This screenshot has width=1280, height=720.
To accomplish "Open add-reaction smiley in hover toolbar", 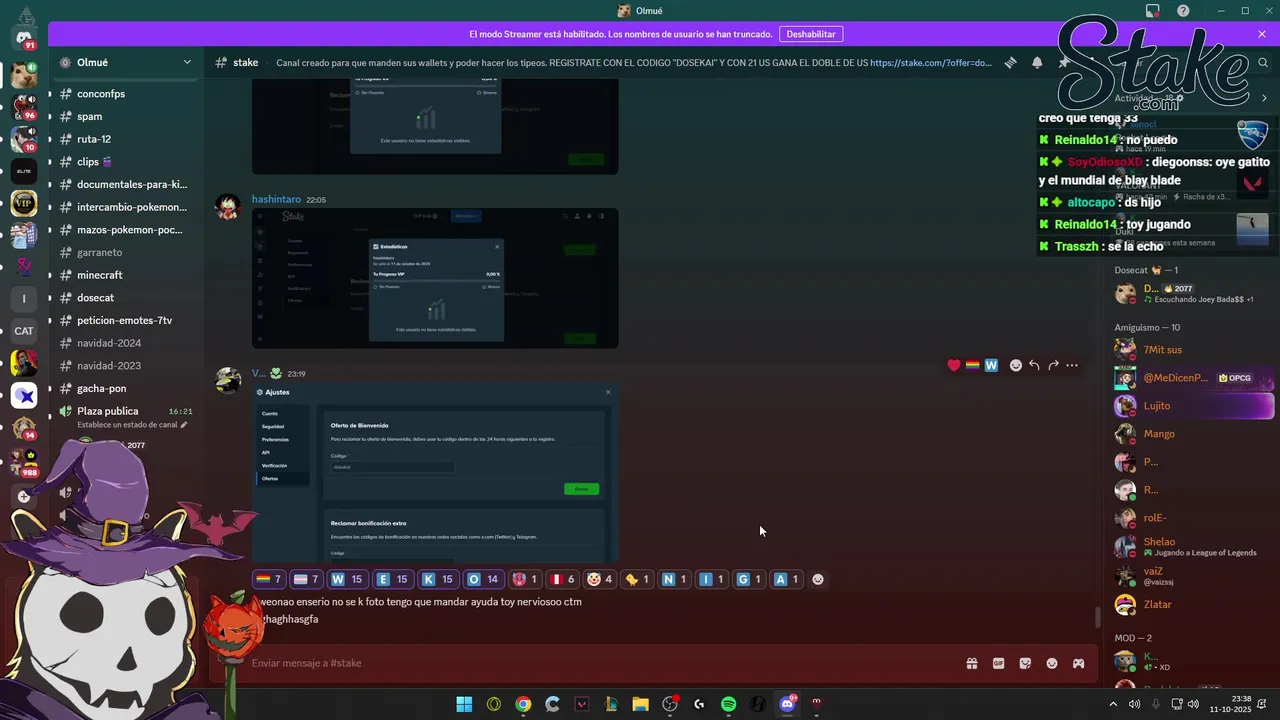I will (1016, 365).
